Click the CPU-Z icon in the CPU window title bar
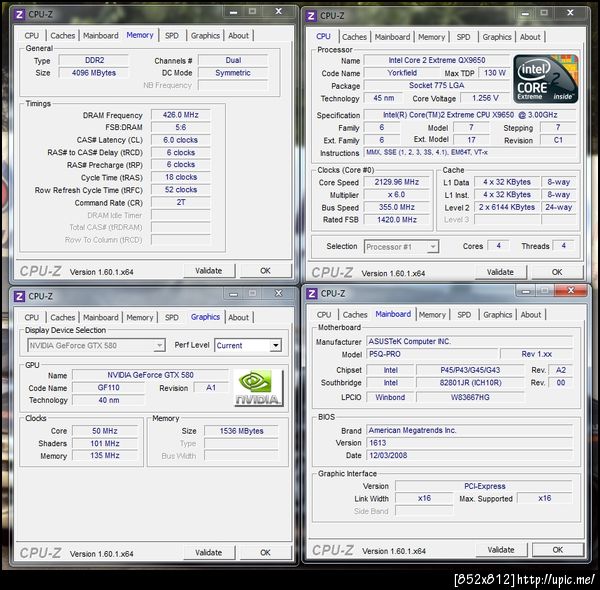Viewport: 600px width, 590px height. click(311, 16)
